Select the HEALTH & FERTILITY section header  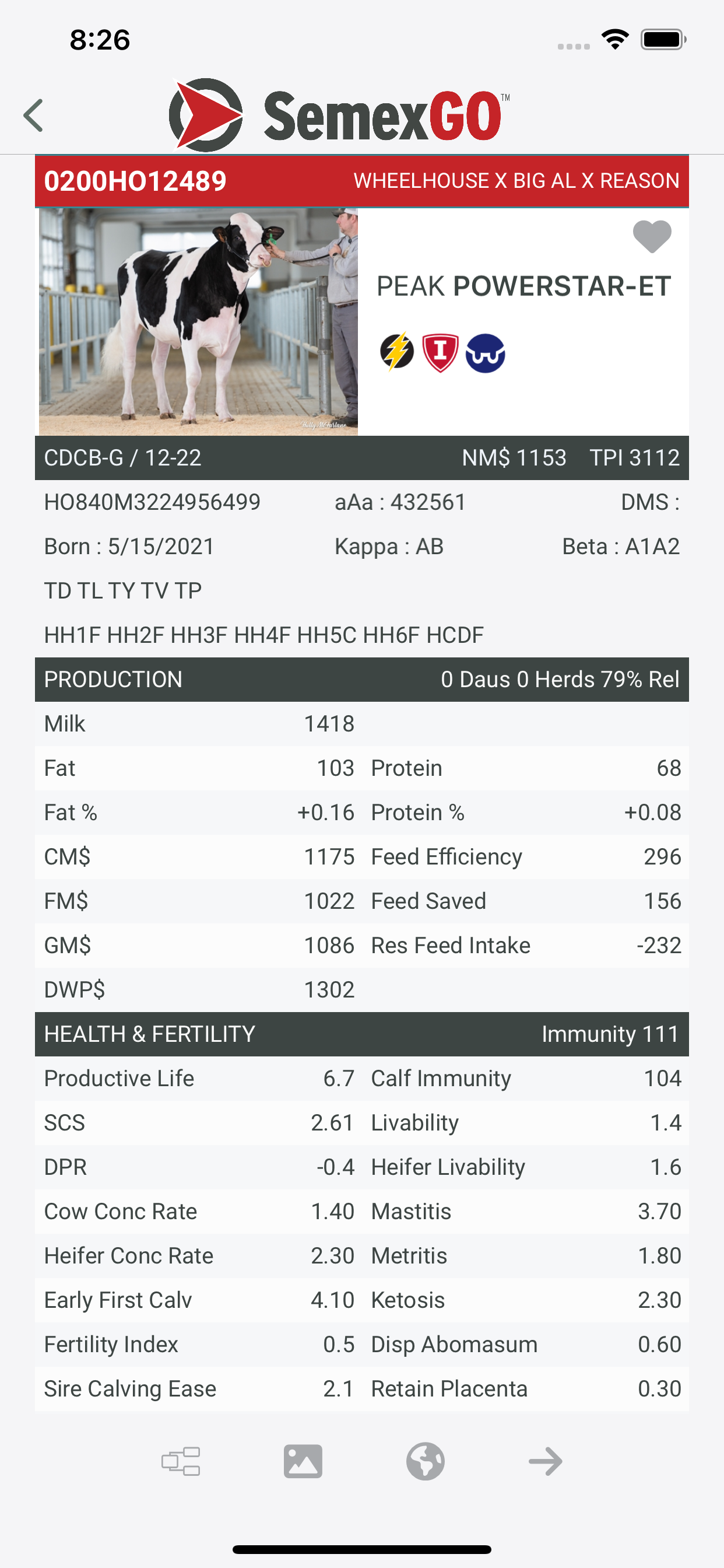[361, 1034]
